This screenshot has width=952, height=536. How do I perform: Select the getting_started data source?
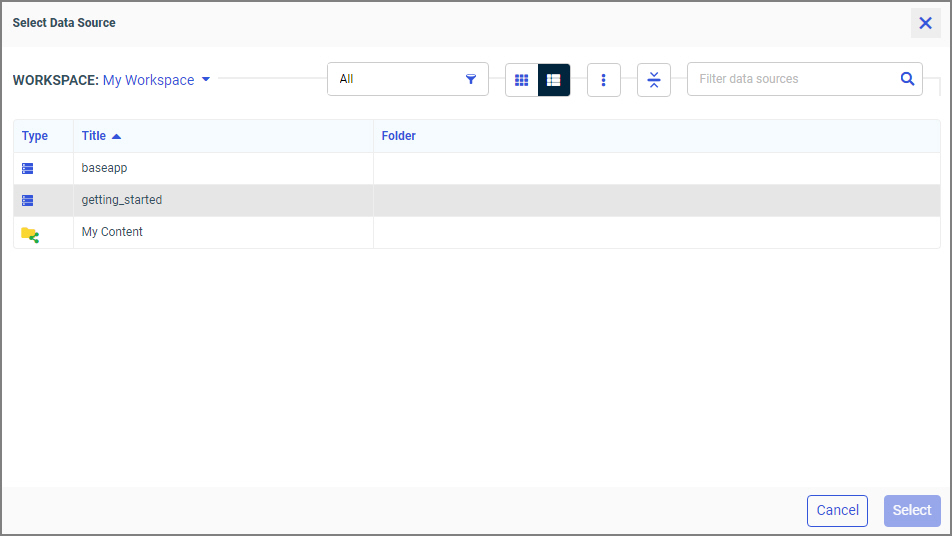click(477, 200)
